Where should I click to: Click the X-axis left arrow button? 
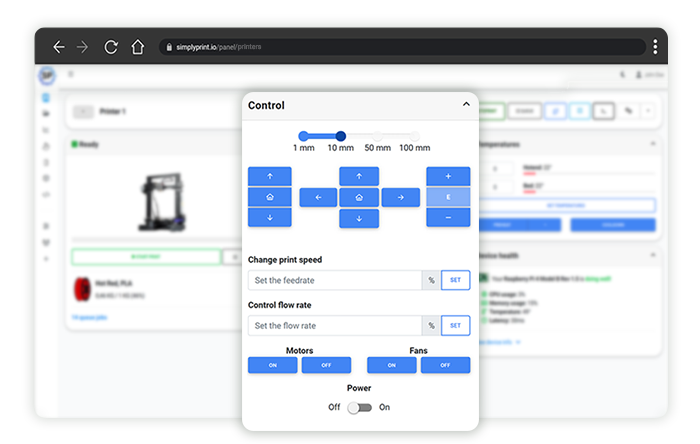click(x=318, y=198)
